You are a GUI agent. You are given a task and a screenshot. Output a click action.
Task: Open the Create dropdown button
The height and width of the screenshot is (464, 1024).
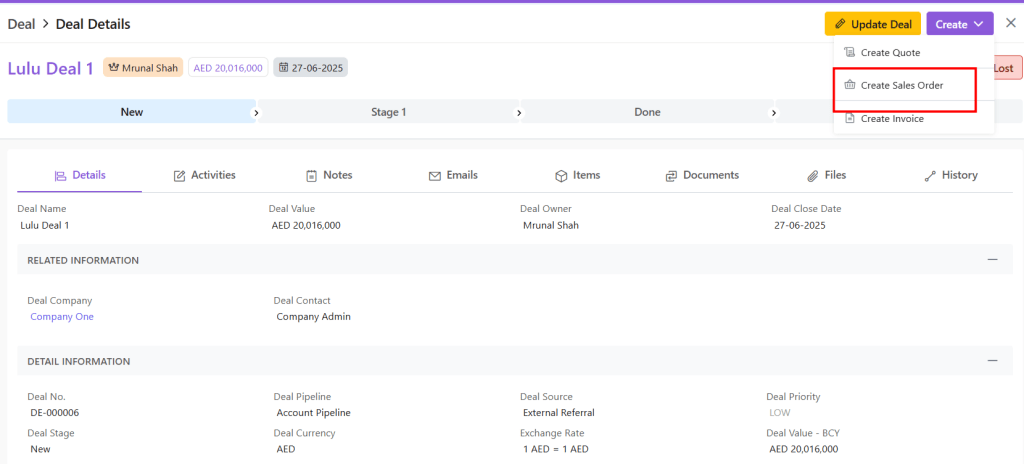click(x=959, y=24)
